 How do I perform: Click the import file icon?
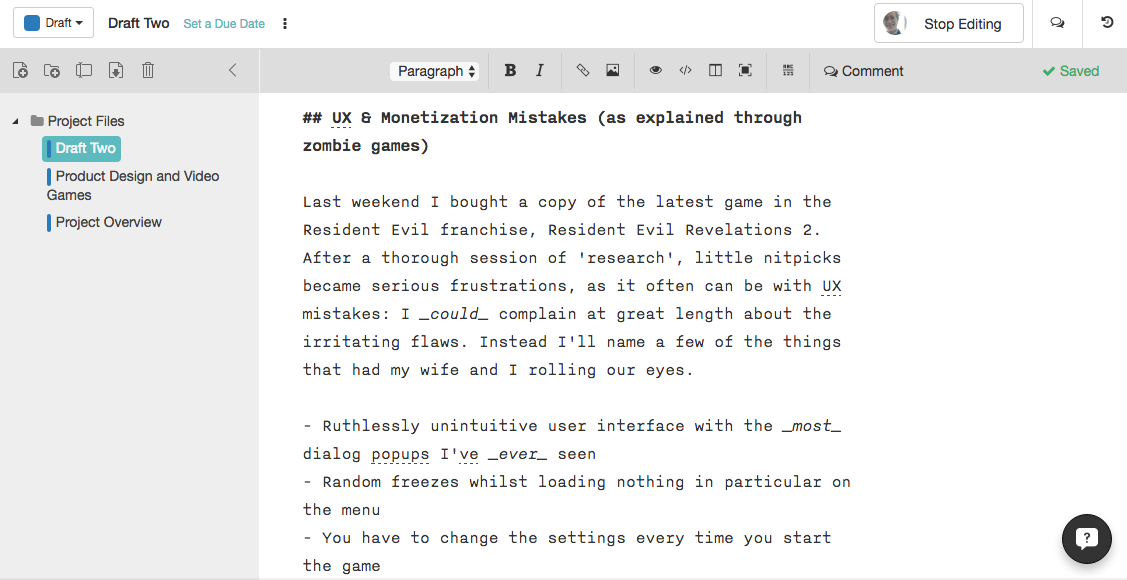pos(116,71)
